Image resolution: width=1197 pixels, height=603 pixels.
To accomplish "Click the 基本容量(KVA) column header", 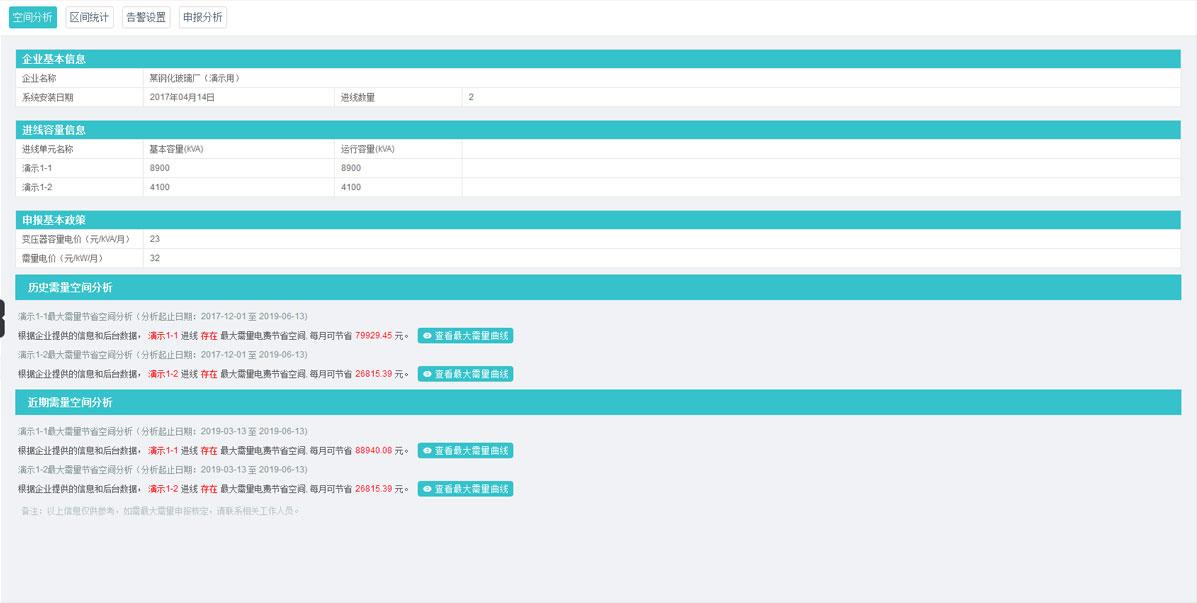I will tap(176, 149).
